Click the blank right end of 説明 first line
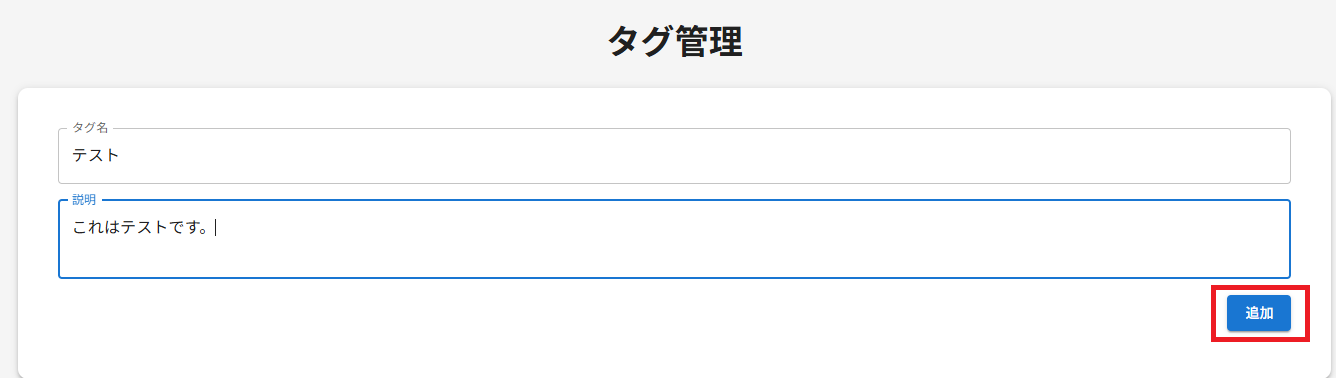This screenshot has height=378, width=1336. coord(1200,228)
